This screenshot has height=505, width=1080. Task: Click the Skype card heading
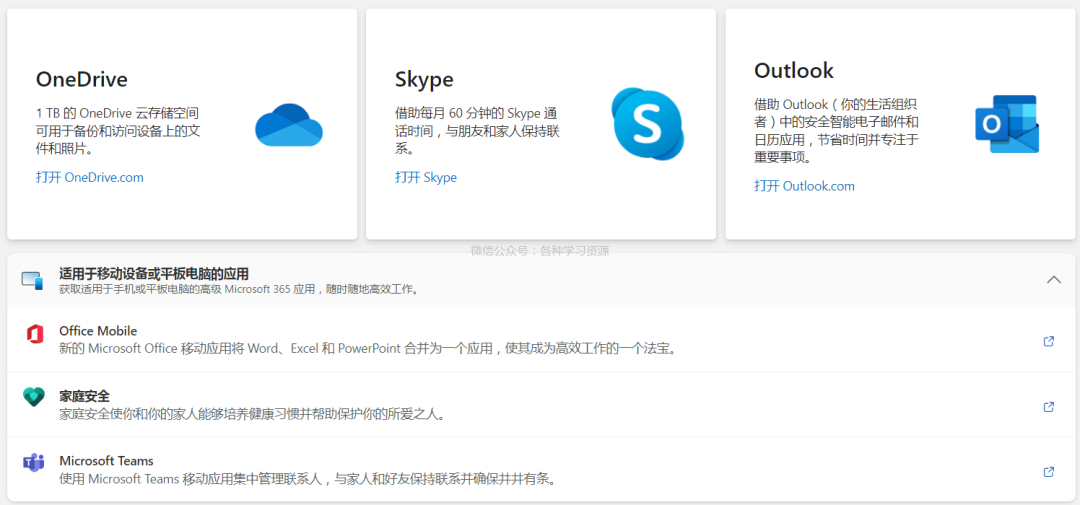(x=424, y=79)
